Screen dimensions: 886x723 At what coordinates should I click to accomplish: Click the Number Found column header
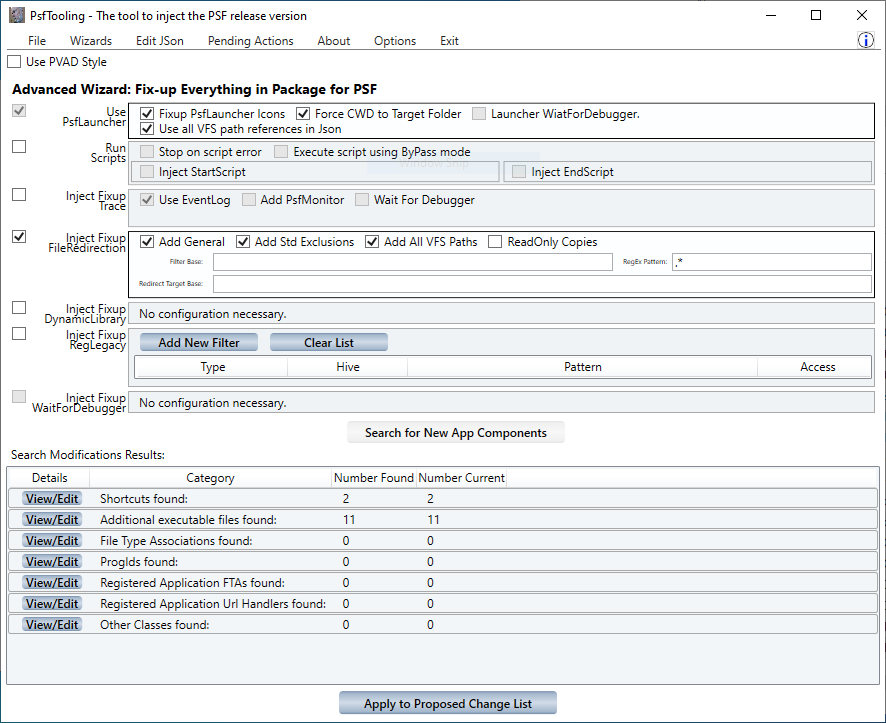click(x=373, y=478)
